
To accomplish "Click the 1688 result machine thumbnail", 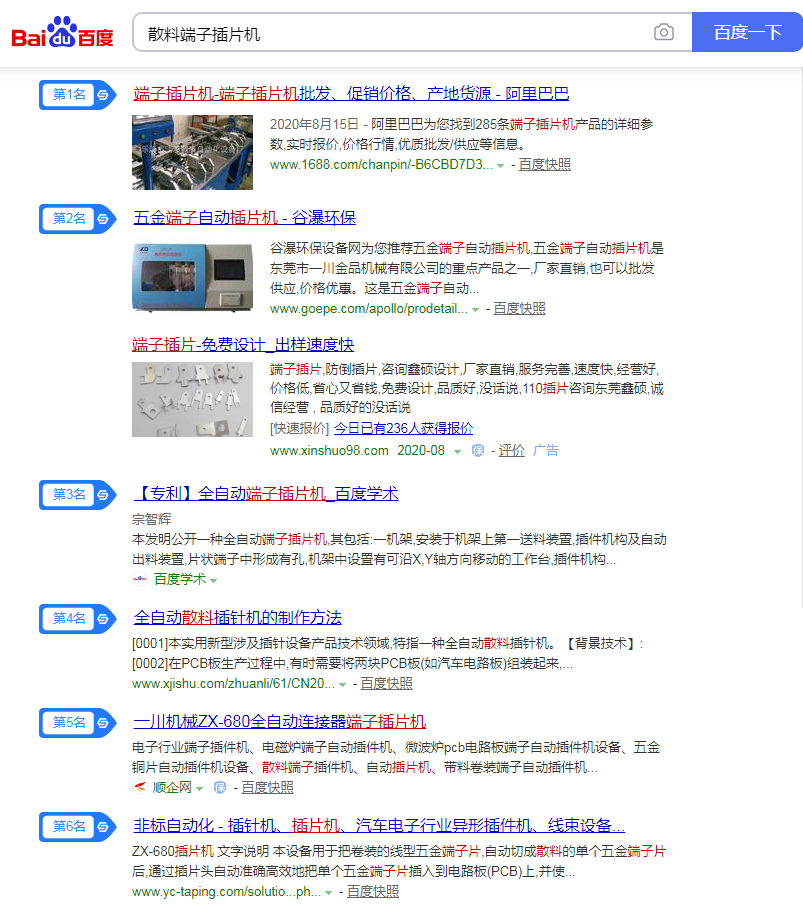I will point(192,152).
